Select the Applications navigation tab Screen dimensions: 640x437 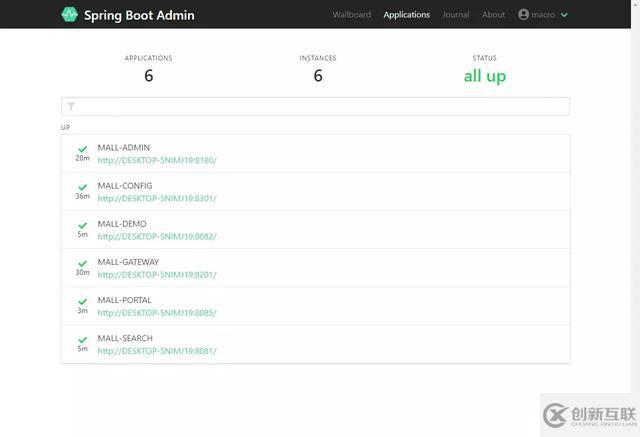tap(407, 15)
